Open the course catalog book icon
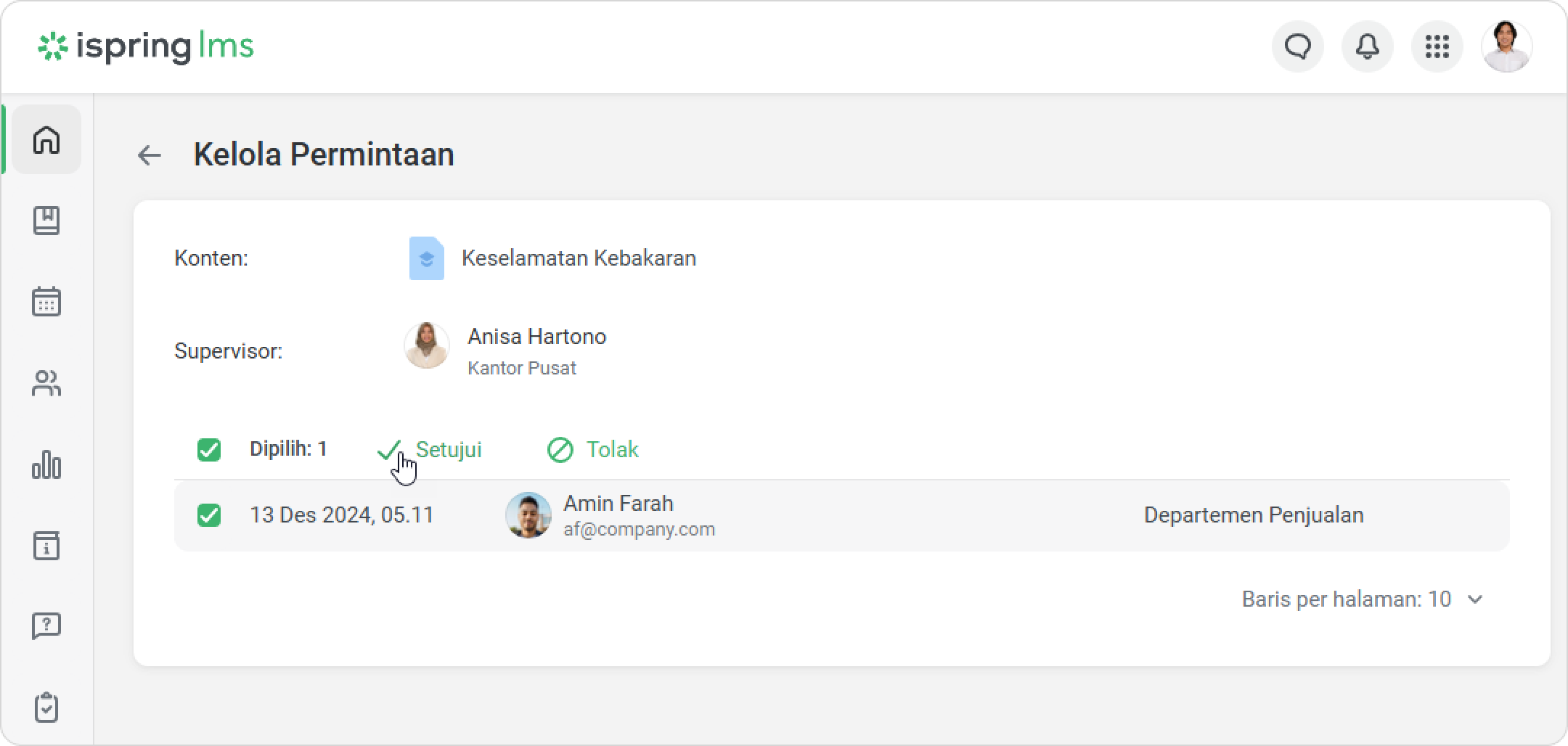Image resolution: width=1568 pixels, height=746 pixels. tap(46, 221)
